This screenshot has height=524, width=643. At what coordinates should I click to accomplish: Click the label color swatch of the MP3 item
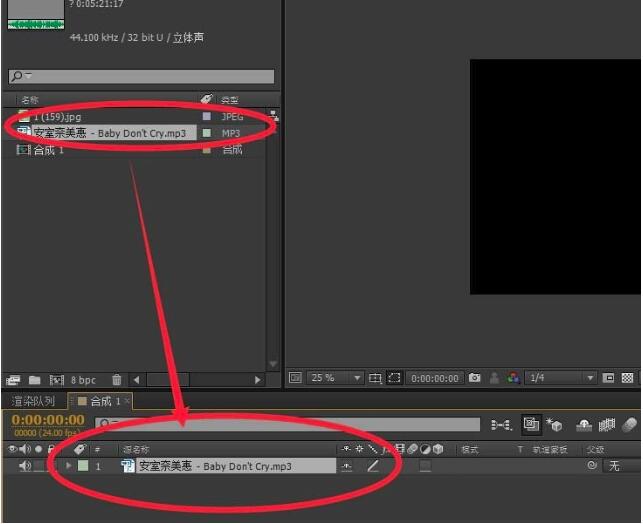pyautogui.click(x=207, y=133)
